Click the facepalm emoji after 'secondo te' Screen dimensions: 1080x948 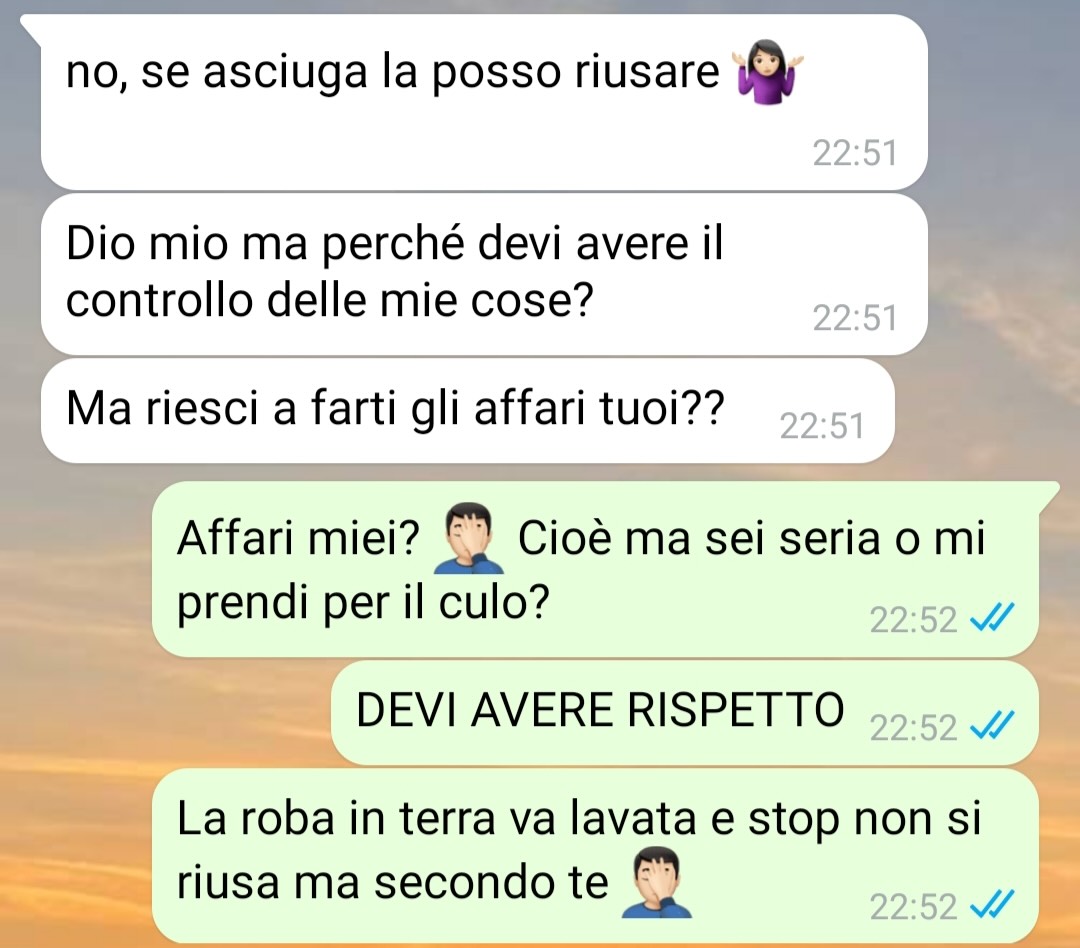(656, 883)
